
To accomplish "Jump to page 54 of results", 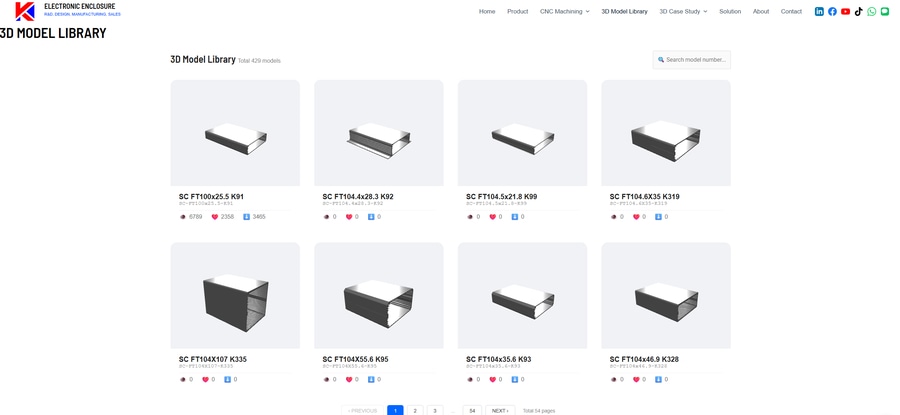I will [x=472, y=410].
